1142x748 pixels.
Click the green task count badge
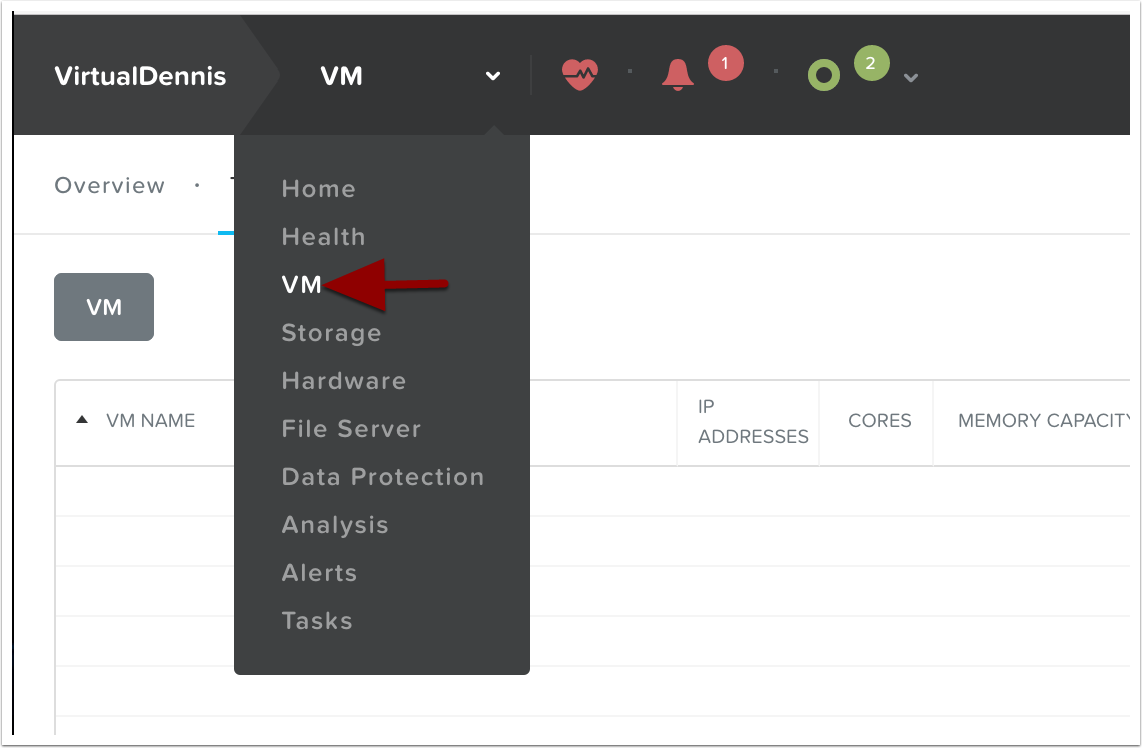871,64
